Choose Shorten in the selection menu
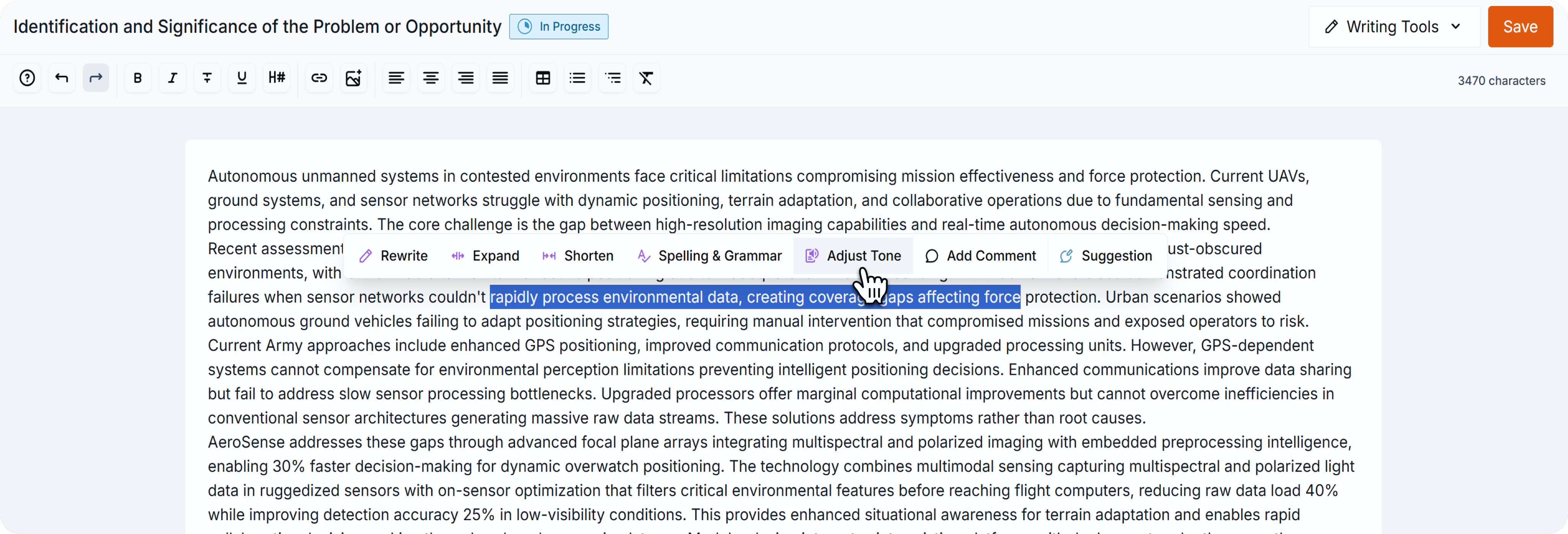Image resolution: width=1568 pixels, height=534 pixels. point(578,256)
